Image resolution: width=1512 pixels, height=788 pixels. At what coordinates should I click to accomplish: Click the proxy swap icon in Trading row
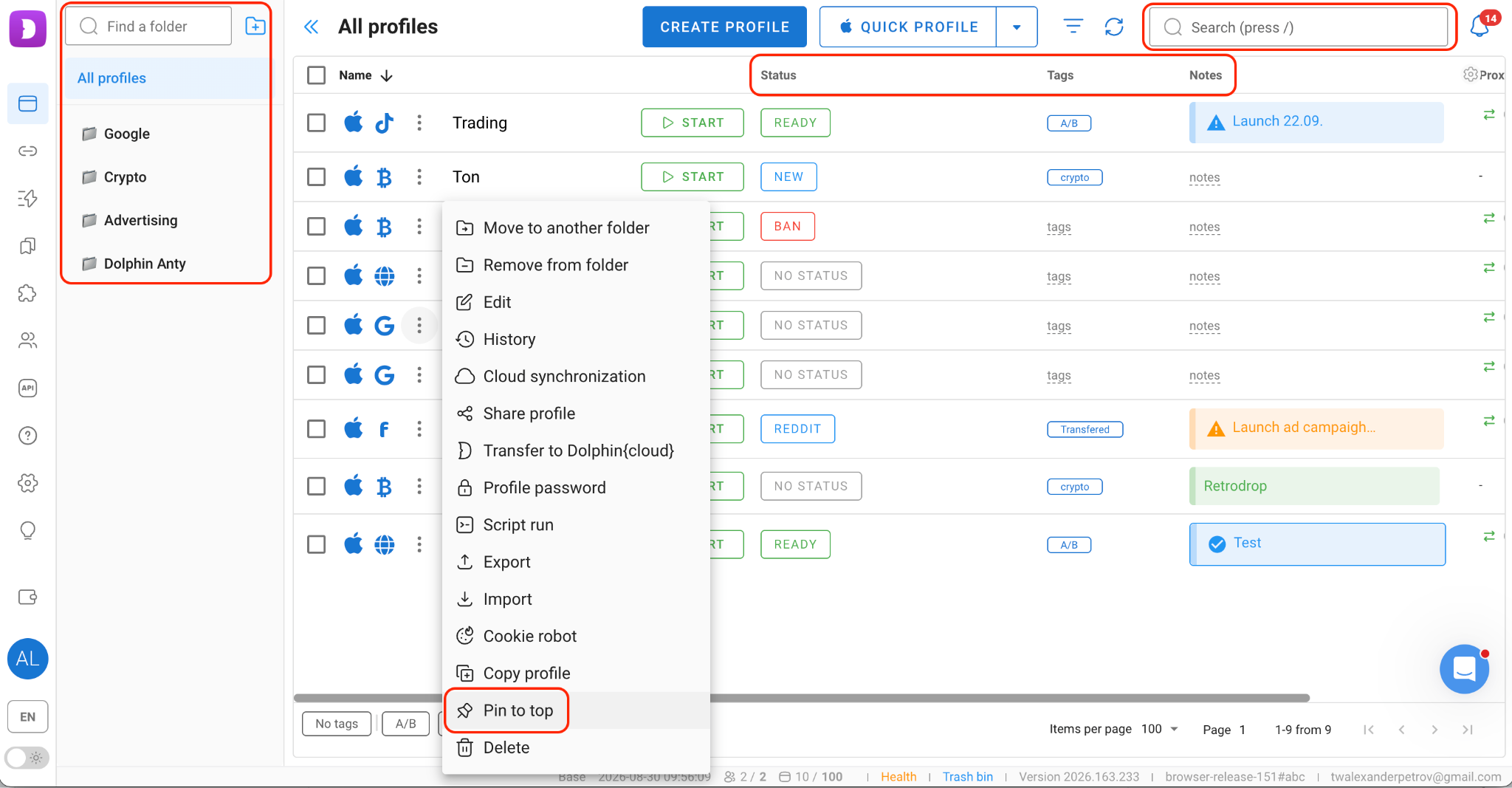(1489, 114)
